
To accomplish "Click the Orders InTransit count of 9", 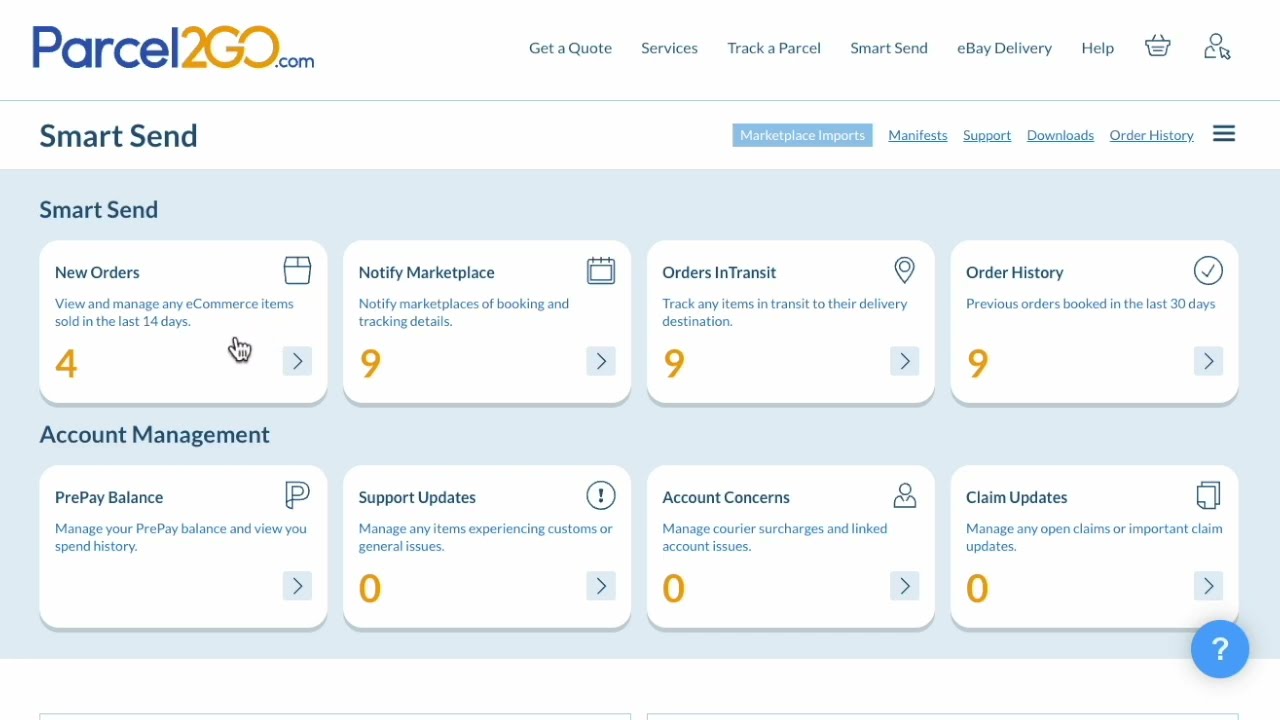I will pyautogui.click(x=674, y=364).
